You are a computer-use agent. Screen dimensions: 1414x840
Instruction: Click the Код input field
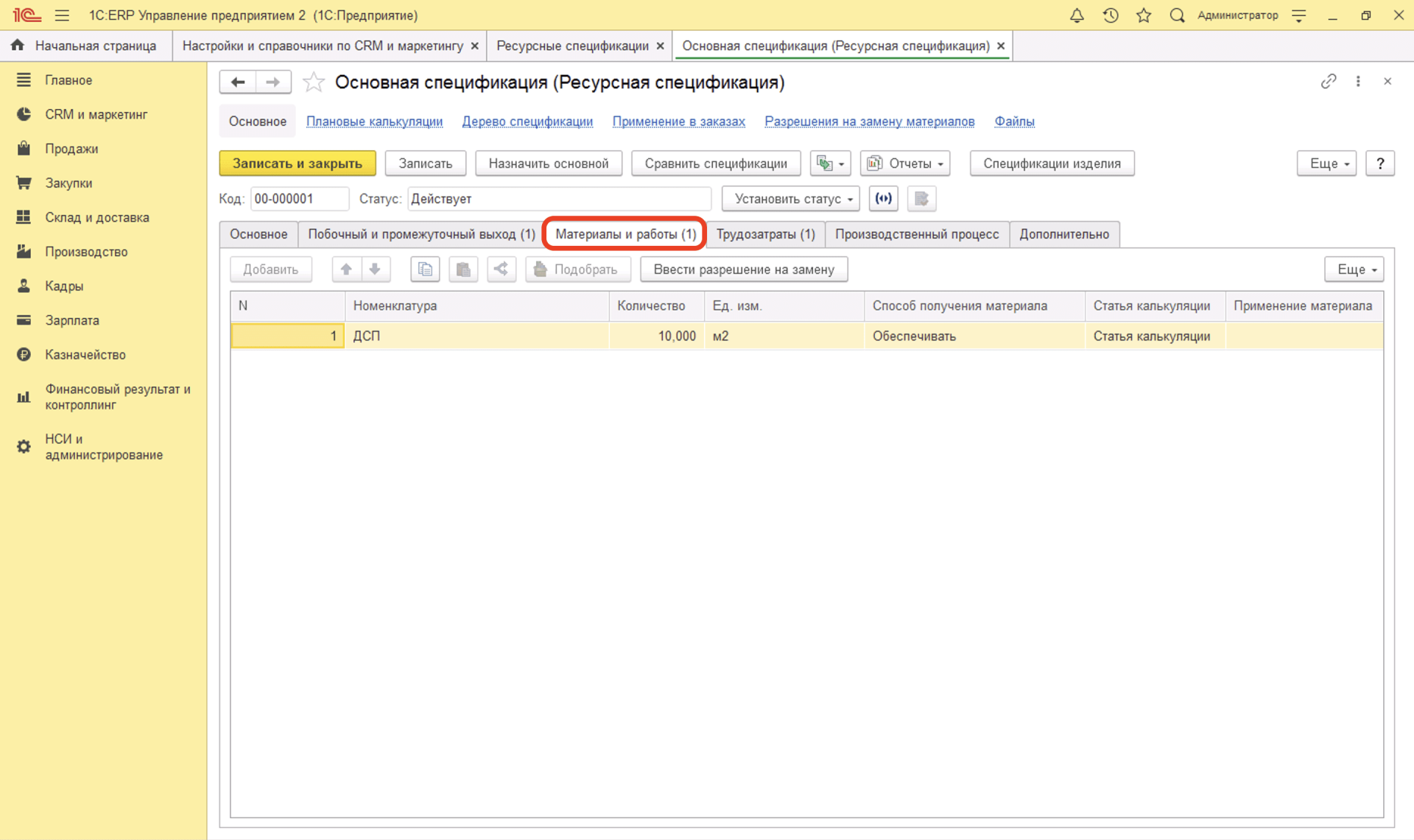pos(298,199)
